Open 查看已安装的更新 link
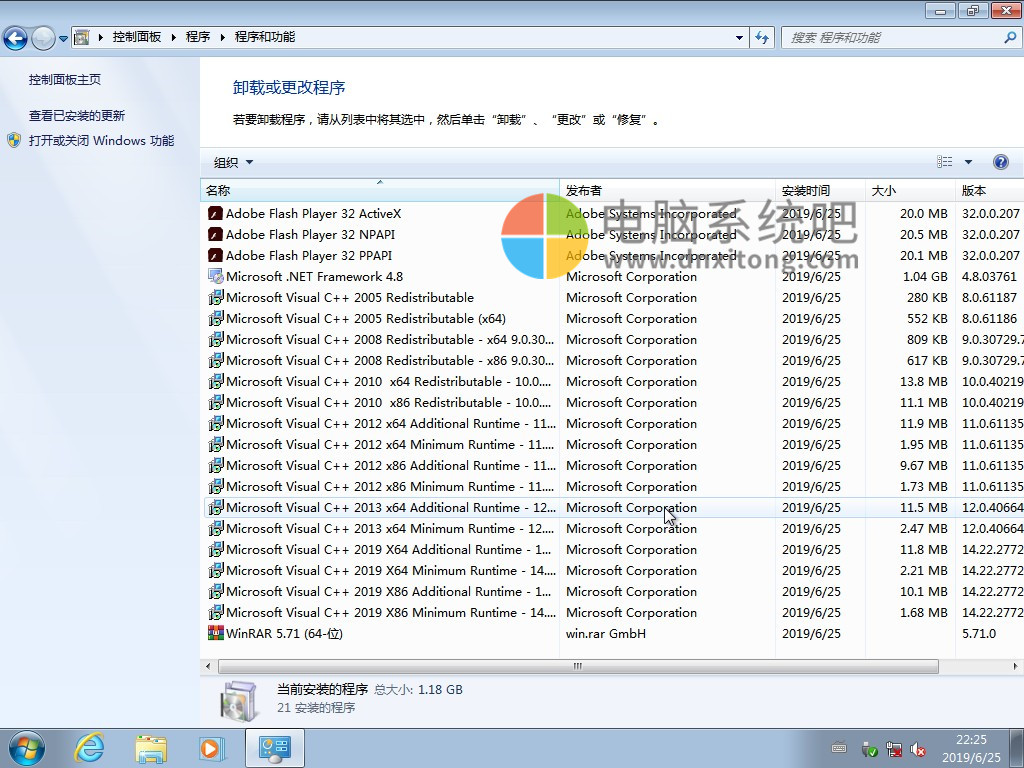This screenshot has height=768, width=1024. 76,116
